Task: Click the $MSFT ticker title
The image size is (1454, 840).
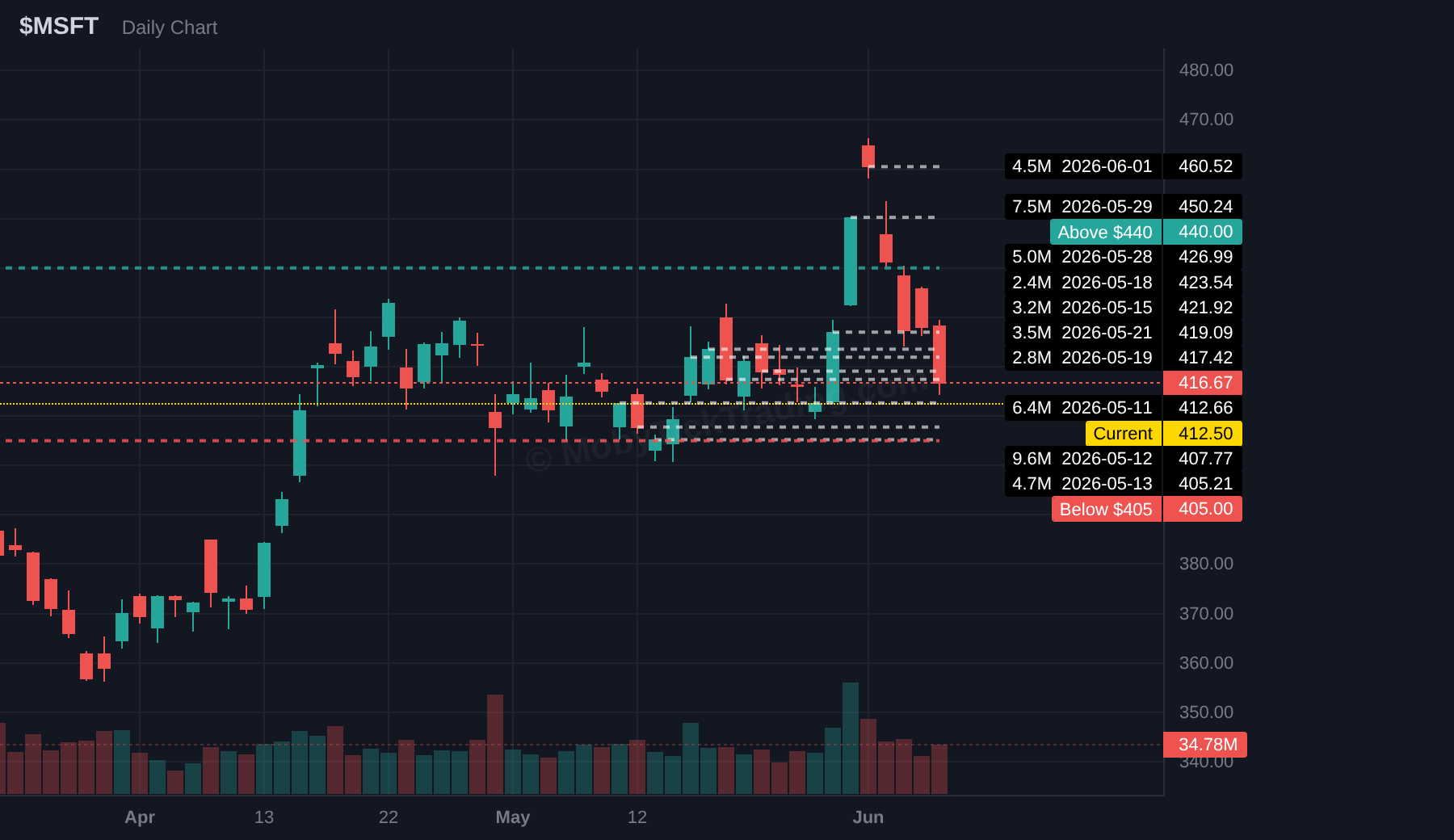Action: (x=59, y=27)
